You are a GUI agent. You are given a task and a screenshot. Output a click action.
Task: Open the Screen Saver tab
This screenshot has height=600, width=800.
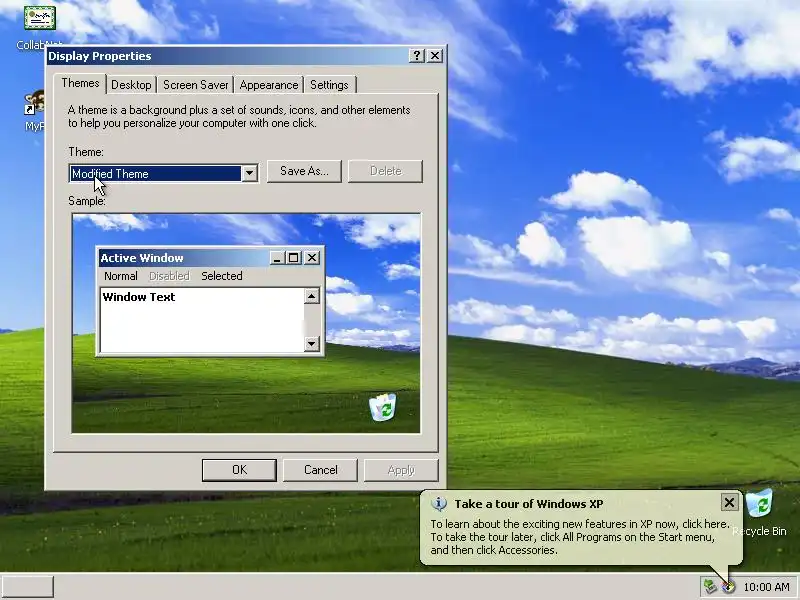(195, 85)
